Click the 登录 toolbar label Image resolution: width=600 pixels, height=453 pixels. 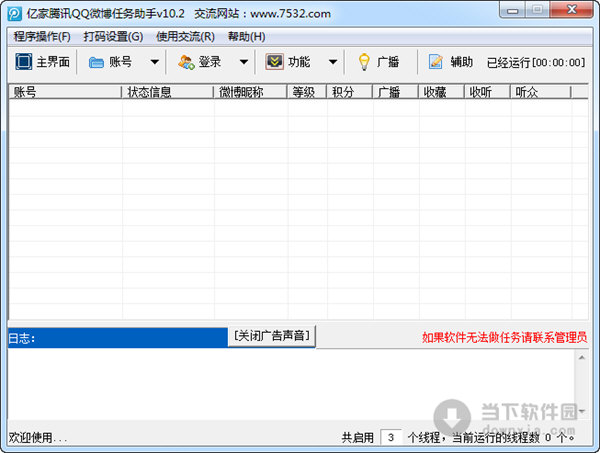[x=210, y=62]
